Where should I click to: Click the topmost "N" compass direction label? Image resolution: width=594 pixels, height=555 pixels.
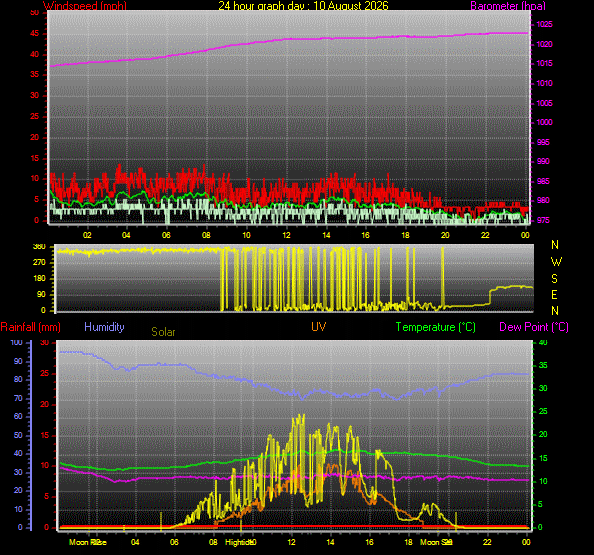coord(555,245)
